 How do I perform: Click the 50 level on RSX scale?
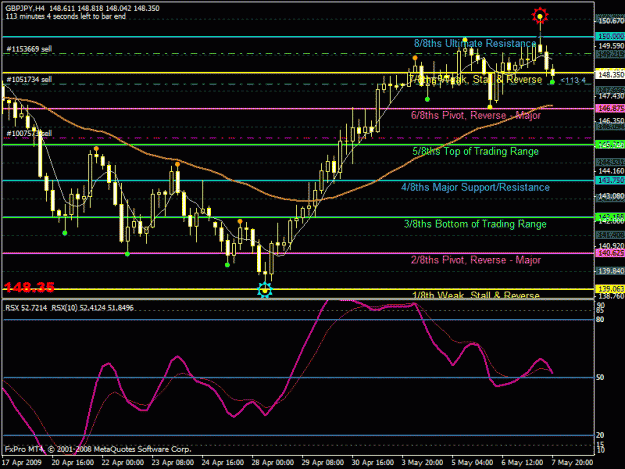pos(600,377)
